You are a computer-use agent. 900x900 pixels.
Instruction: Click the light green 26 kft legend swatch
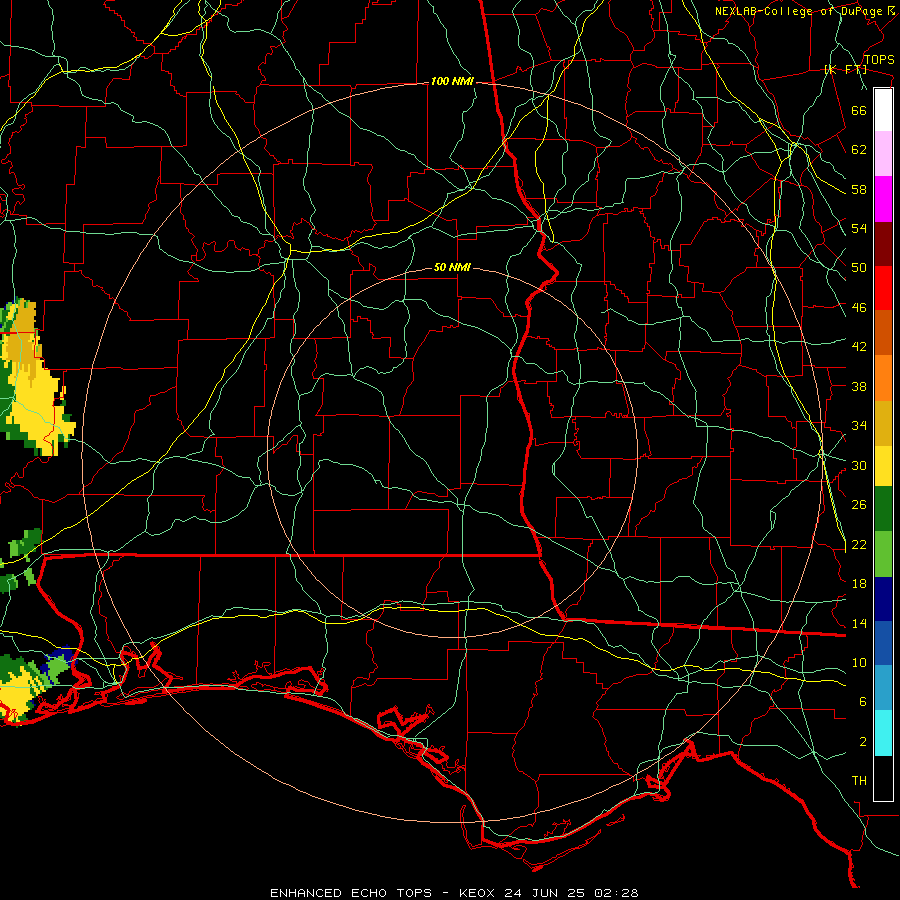(883, 554)
